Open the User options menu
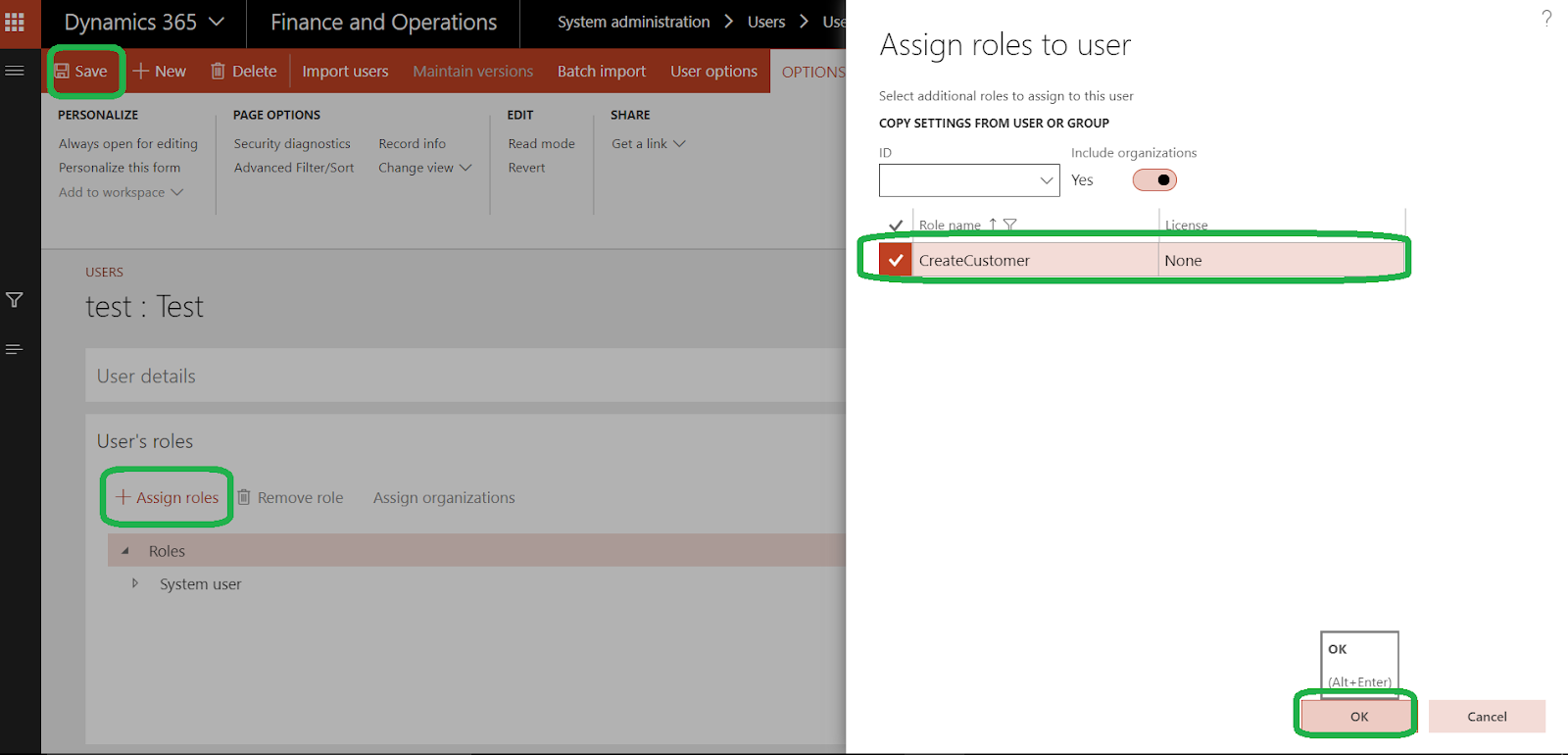 713,72
